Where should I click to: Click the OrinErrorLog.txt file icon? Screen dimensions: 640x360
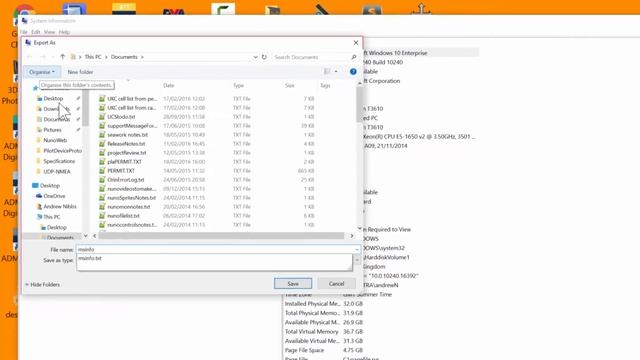102,180
